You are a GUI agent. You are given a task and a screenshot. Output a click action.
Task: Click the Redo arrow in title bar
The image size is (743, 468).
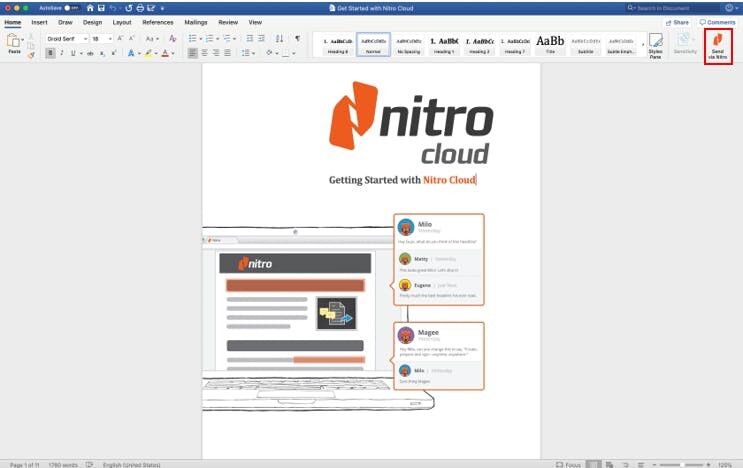(128, 8)
